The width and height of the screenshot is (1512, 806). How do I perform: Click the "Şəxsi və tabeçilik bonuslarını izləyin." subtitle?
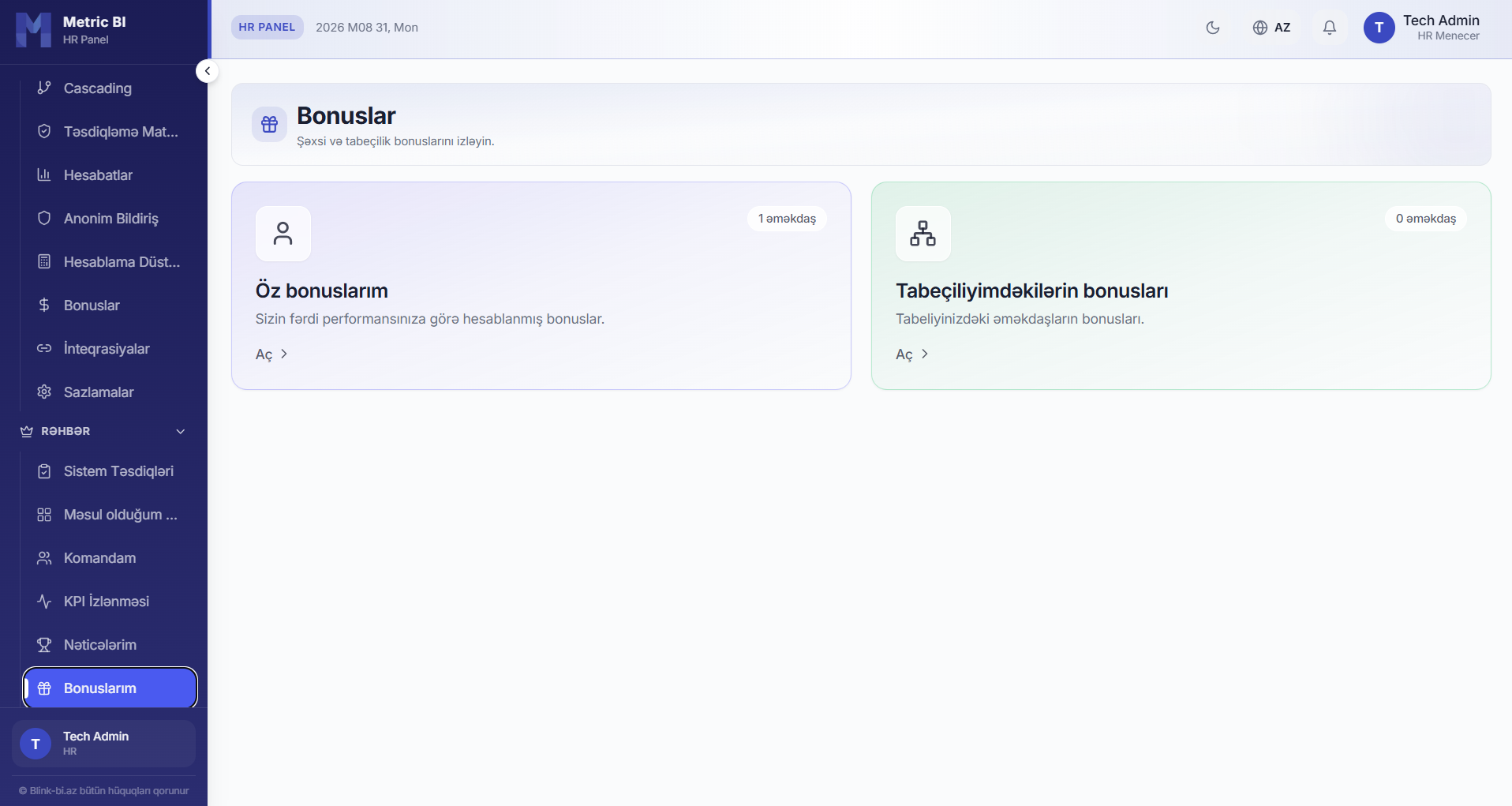pyautogui.click(x=395, y=141)
